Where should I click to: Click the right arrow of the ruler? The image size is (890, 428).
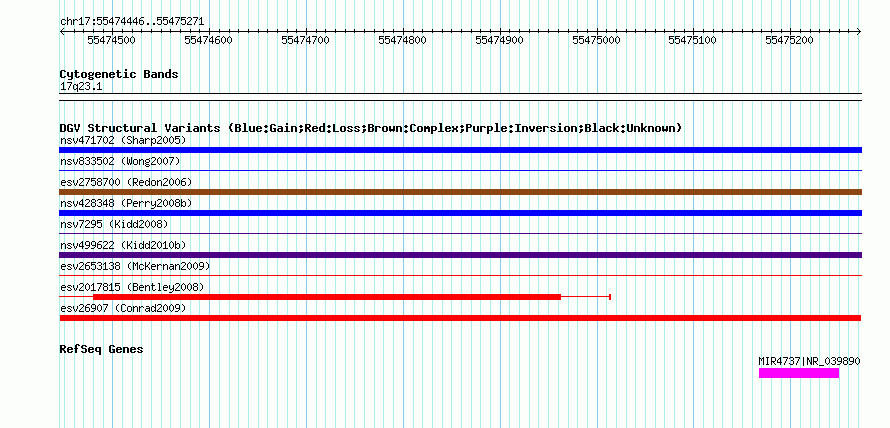[859, 32]
